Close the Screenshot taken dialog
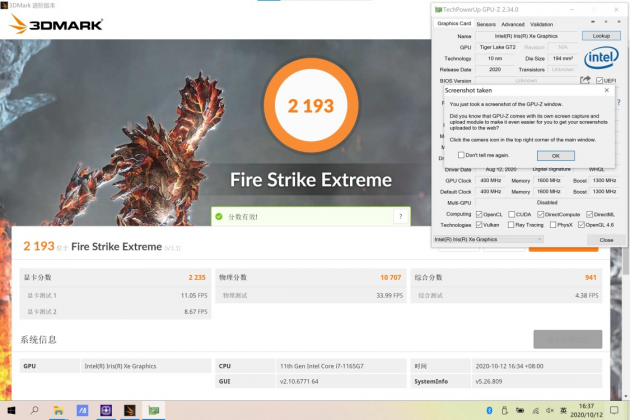This screenshot has height=420, width=630. [x=607, y=90]
